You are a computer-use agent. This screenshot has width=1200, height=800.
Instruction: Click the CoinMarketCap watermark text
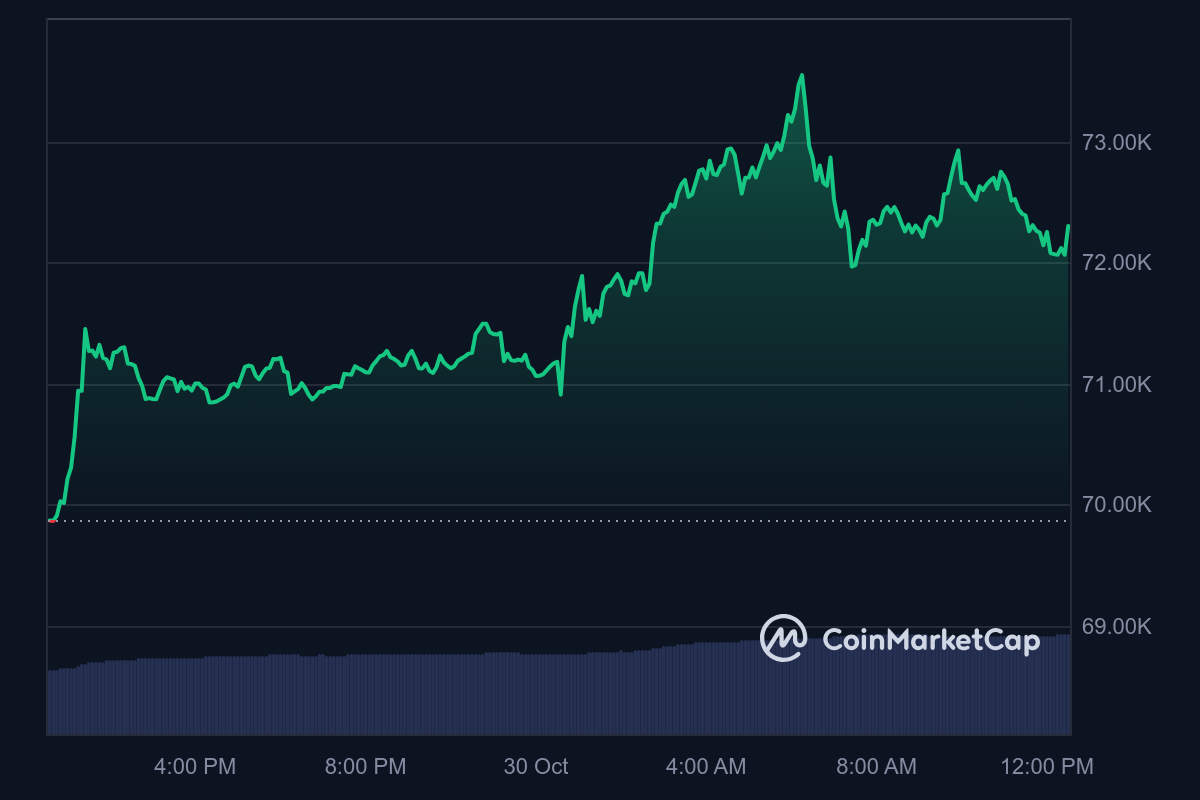tap(931, 640)
